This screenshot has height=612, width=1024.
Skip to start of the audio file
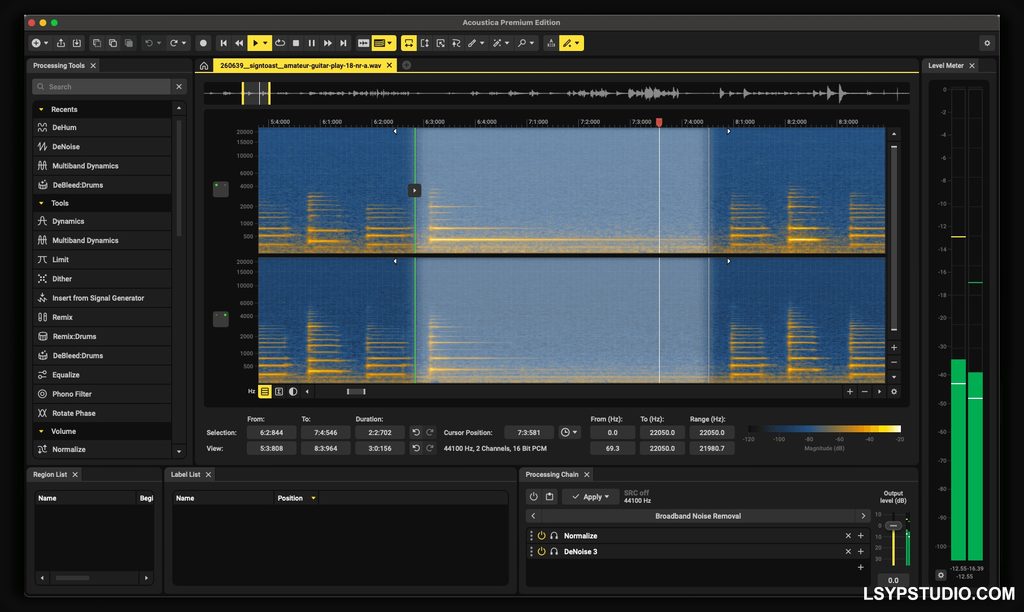pyautogui.click(x=223, y=43)
